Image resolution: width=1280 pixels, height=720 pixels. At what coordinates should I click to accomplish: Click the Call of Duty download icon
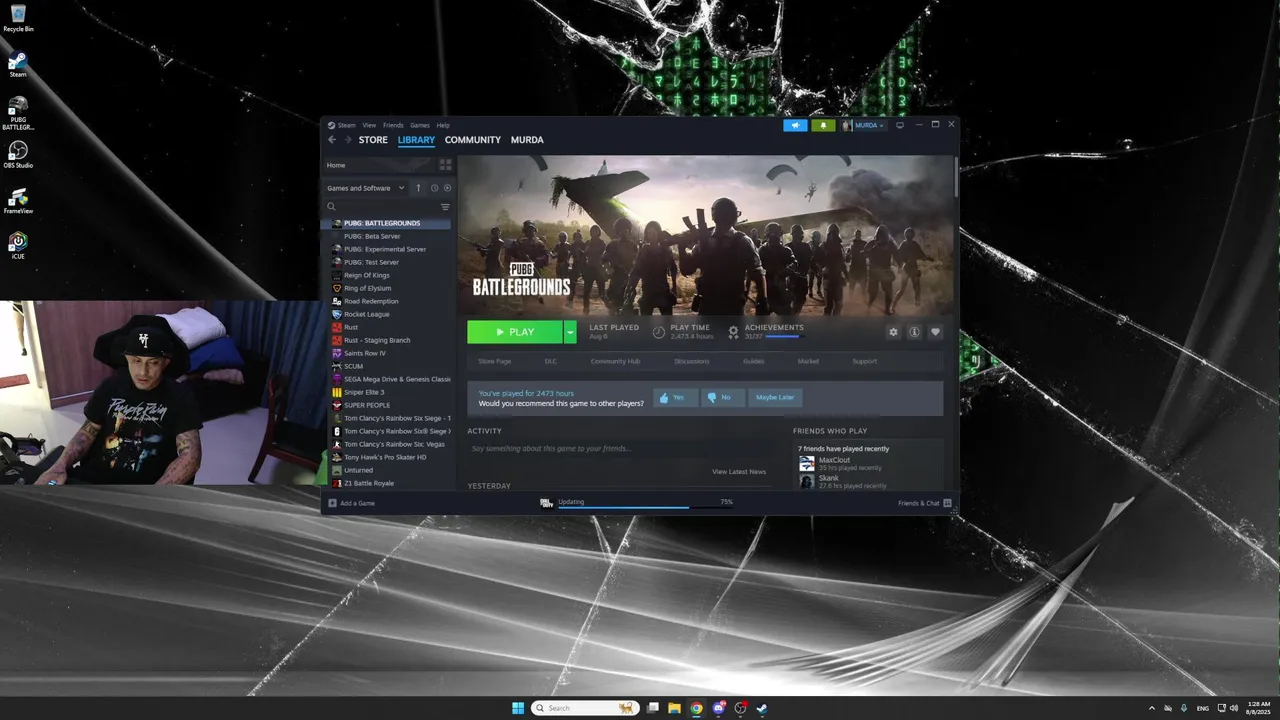pos(546,503)
